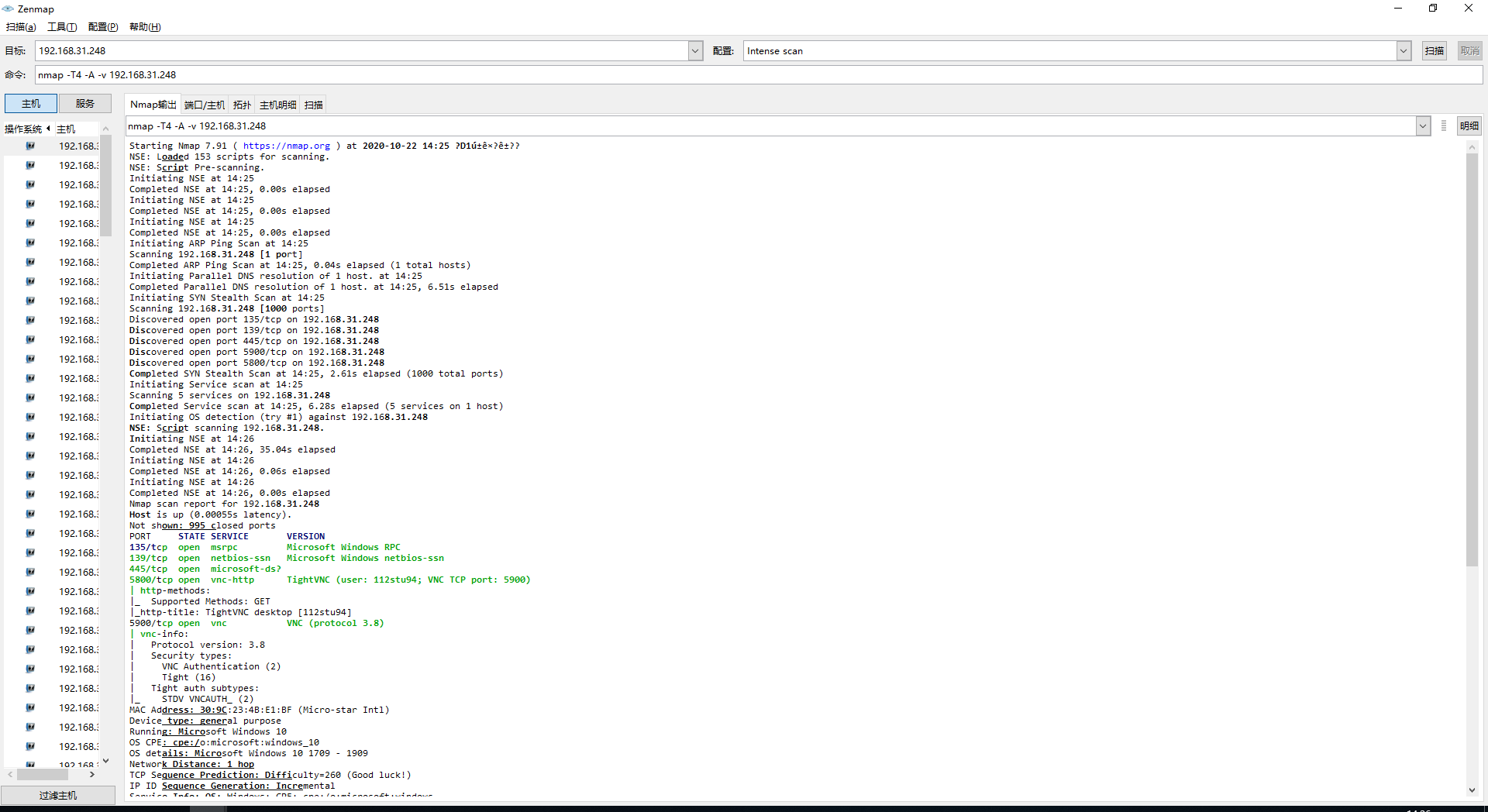Click the 'Host is up (0.00055s latency)' line
The width and height of the screenshot is (1488, 812).
[211, 514]
